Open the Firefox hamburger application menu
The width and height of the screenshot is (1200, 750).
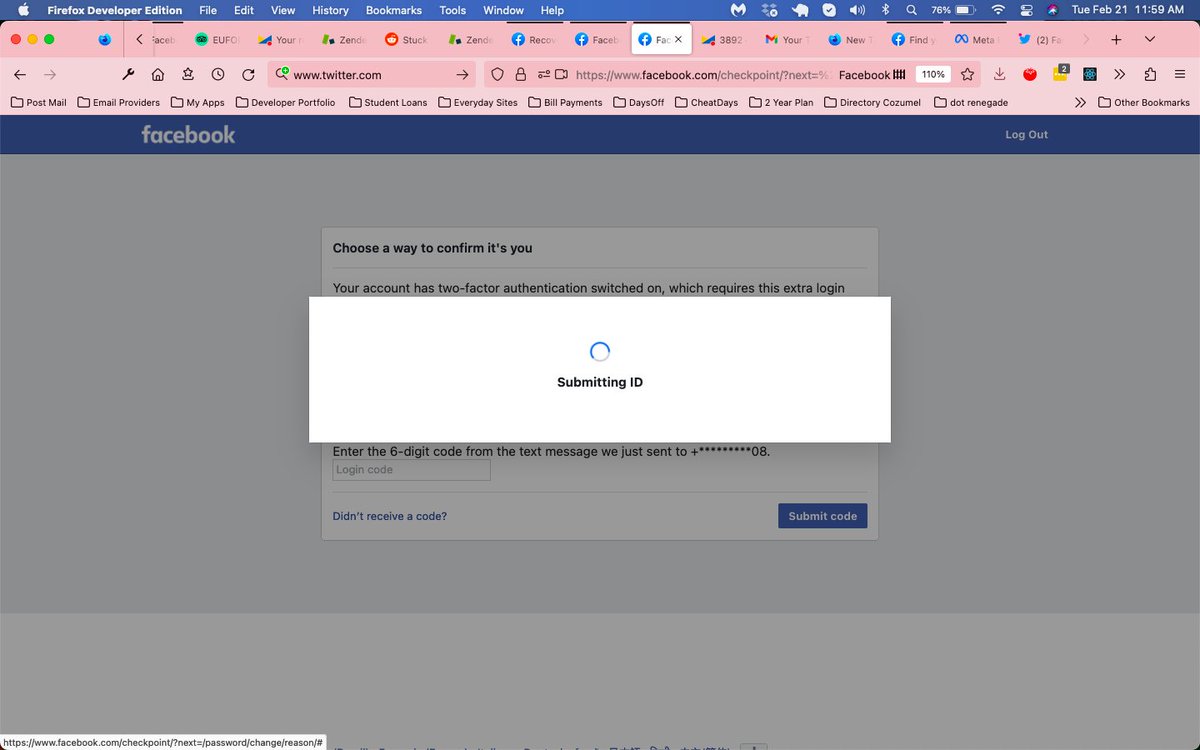(1180, 74)
